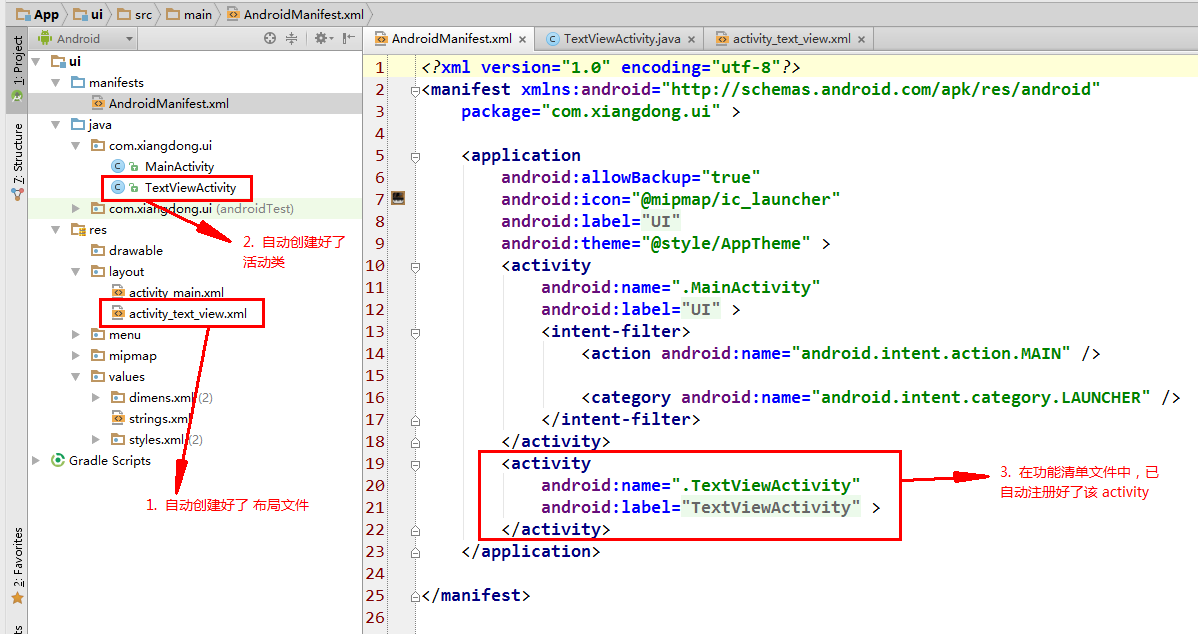Click the Gradle Scripts icon
This screenshot has width=1198, height=634.
[57, 460]
